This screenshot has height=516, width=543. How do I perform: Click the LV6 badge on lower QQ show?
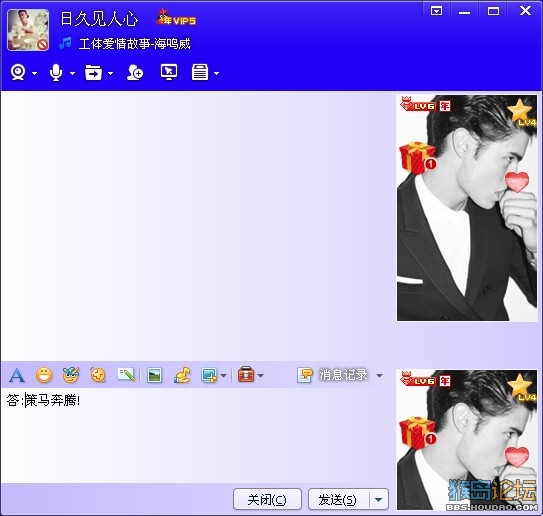pos(417,380)
